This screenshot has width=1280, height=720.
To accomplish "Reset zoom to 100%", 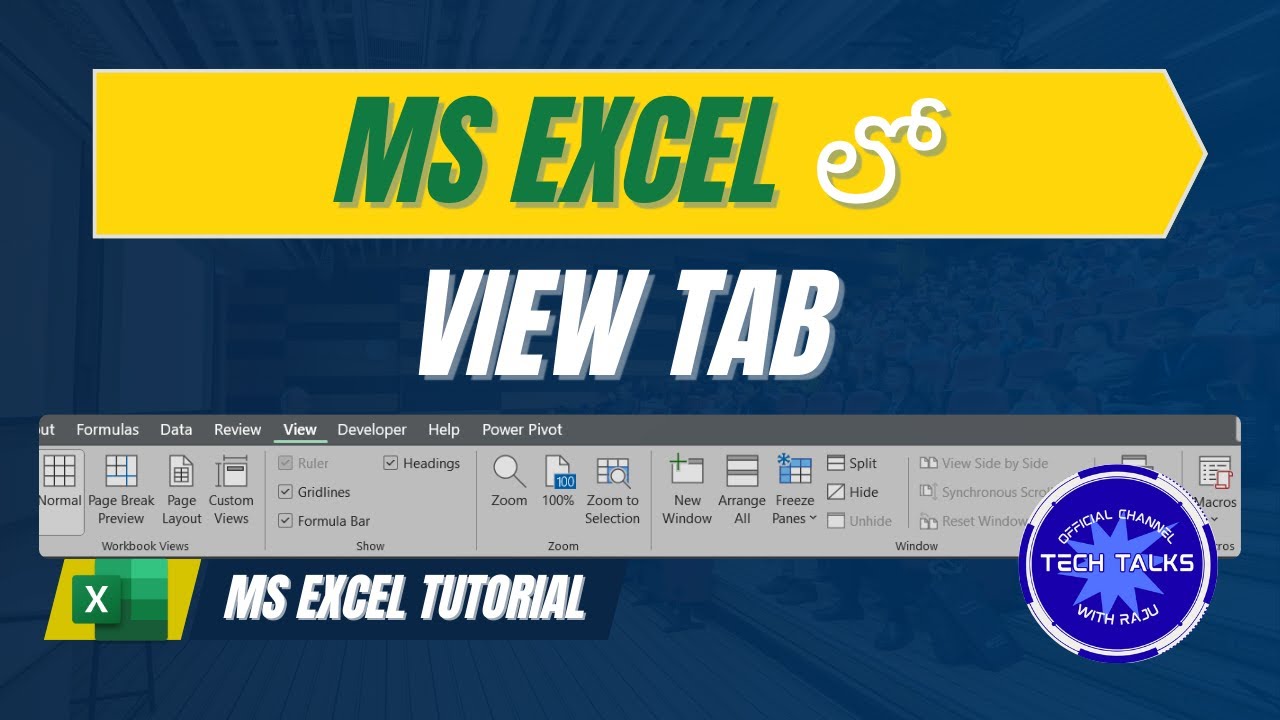I will click(558, 481).
